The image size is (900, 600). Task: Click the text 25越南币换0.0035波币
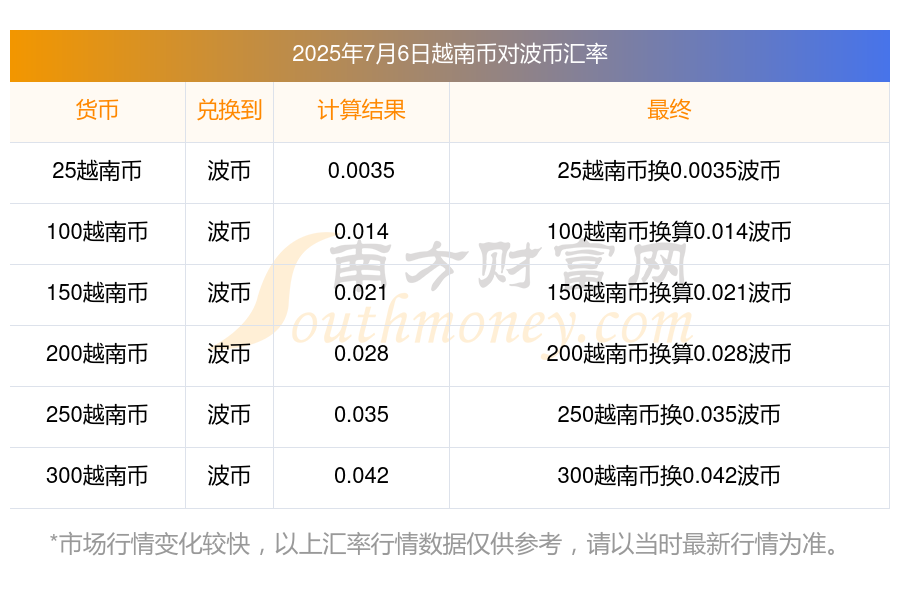tap(669, 171)
